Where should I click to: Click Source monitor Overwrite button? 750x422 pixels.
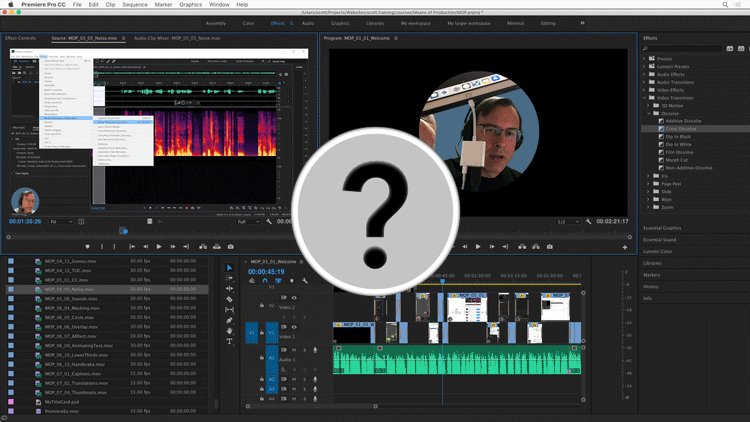click(x=217, y=246)
